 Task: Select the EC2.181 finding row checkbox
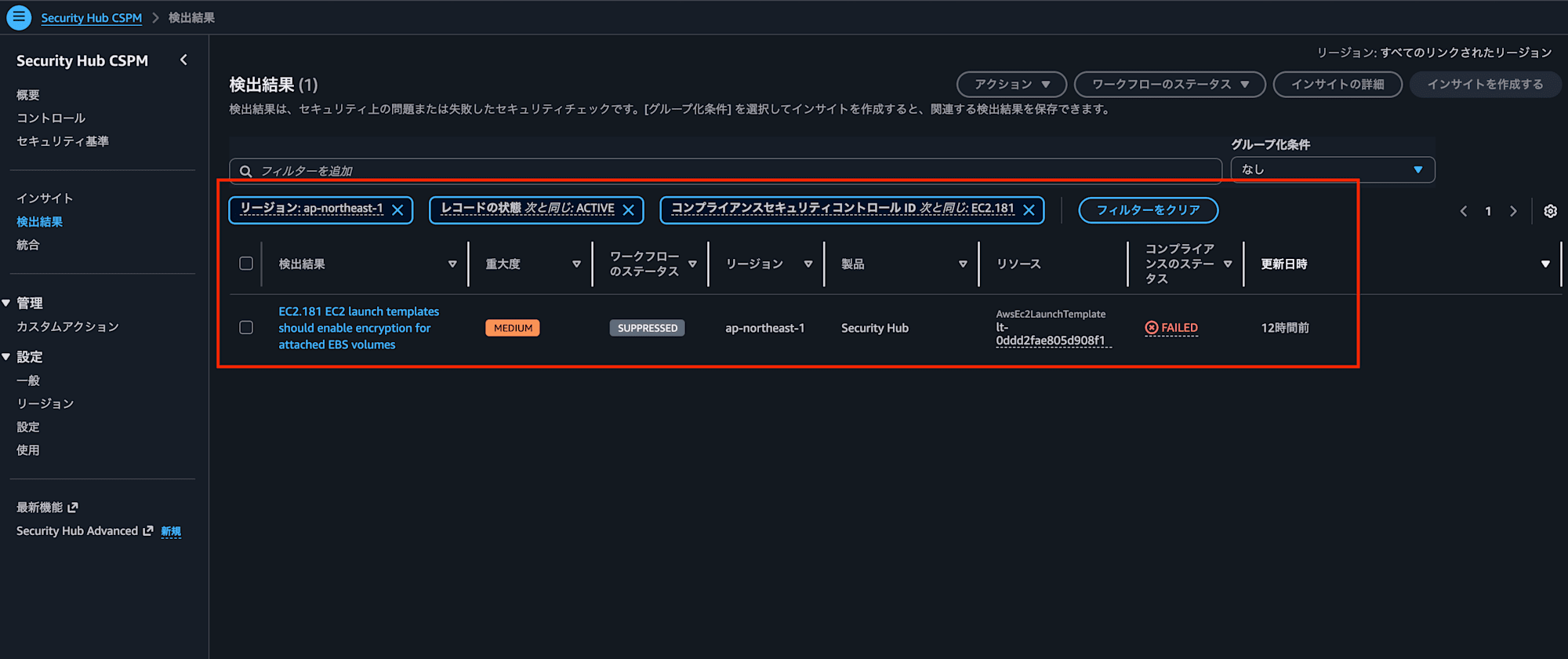pos(246,327)
